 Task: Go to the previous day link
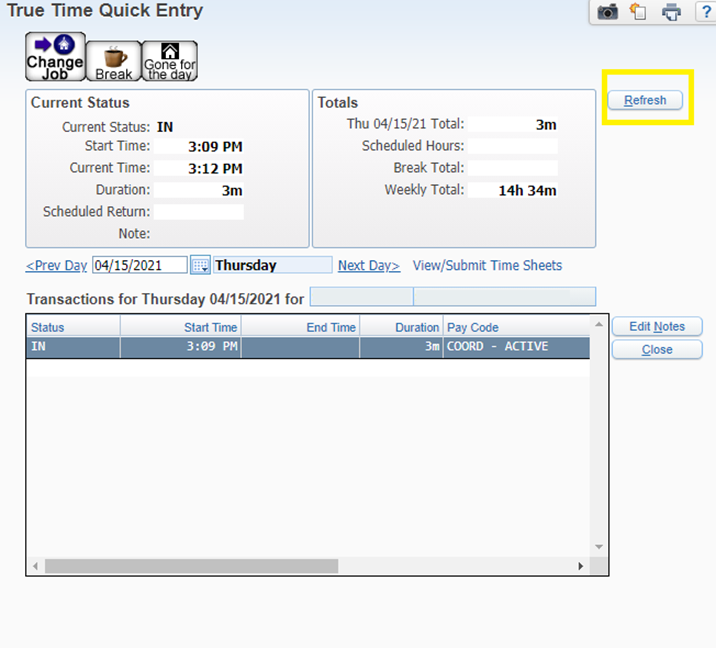coord(56,266)
